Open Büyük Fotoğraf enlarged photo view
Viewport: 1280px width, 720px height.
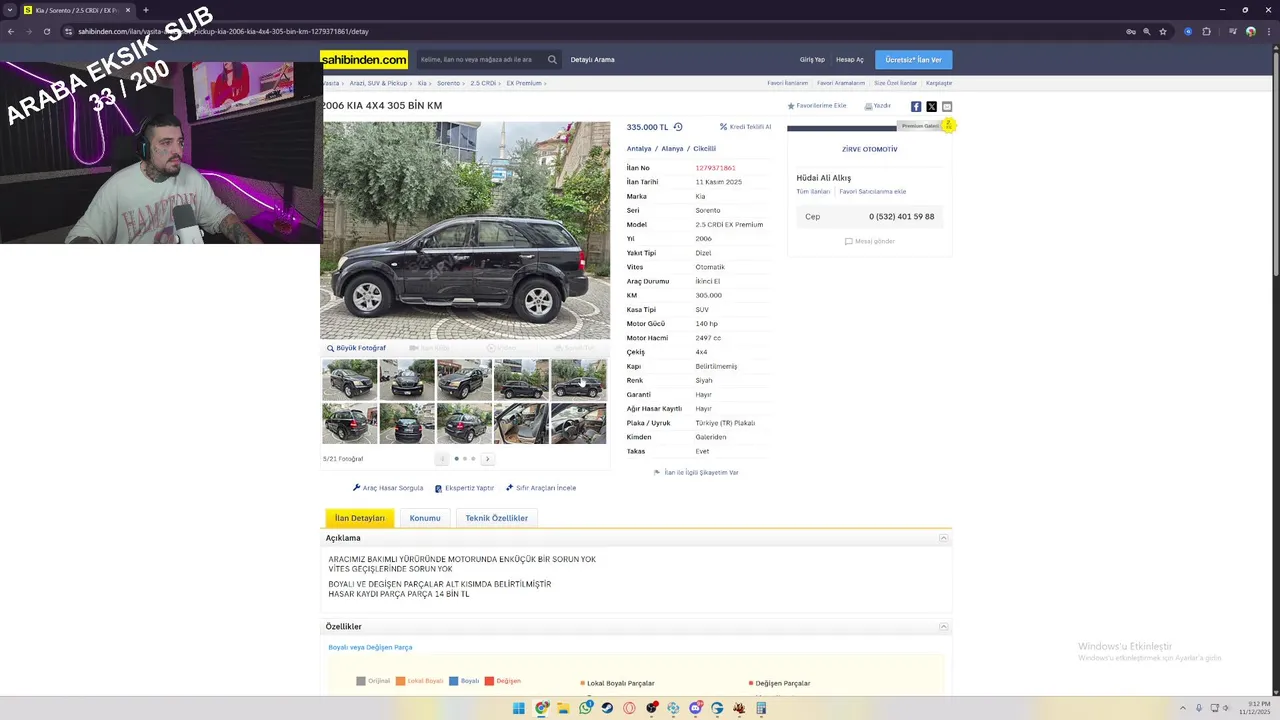pyautogui.click(x=356, y=348)
